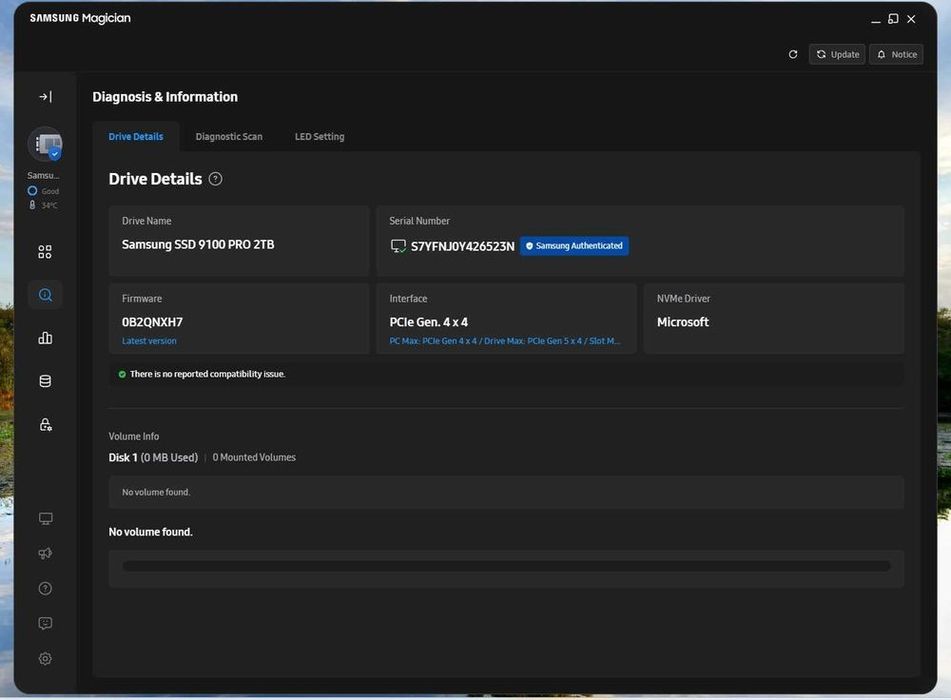Click the Good health status indicator in the sidebar
Image resolution: width=951 pixels, height=700 pixels.
pyautogui.click(x=43, y=191)
